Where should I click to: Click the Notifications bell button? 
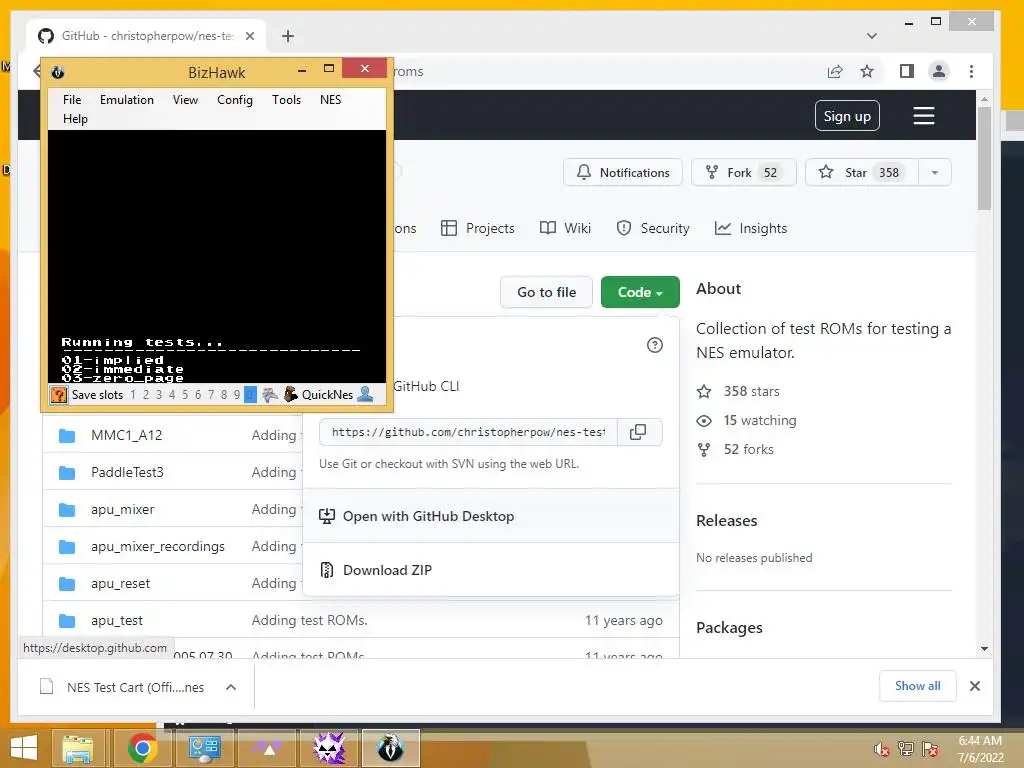click(x=623, y=172)
